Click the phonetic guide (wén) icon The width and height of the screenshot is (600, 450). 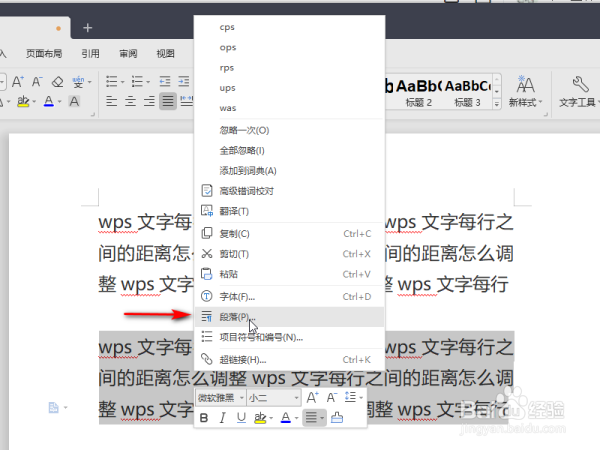[78, 82]
